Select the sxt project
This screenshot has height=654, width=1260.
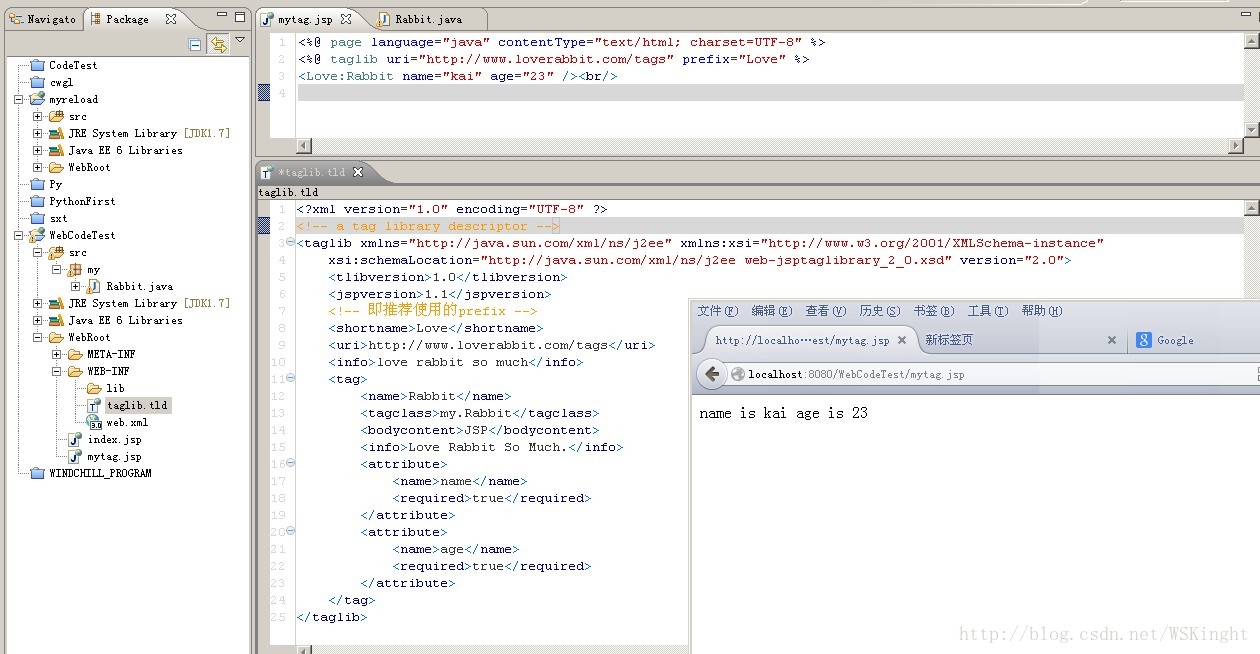(x=58, y=218)
